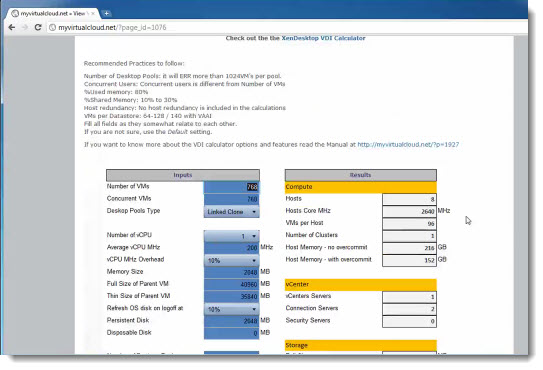Image resolution: width=543 pixels, height=370 pixels.
Task: Click the Connection Servers result value
Action: [x=409, y=309]
